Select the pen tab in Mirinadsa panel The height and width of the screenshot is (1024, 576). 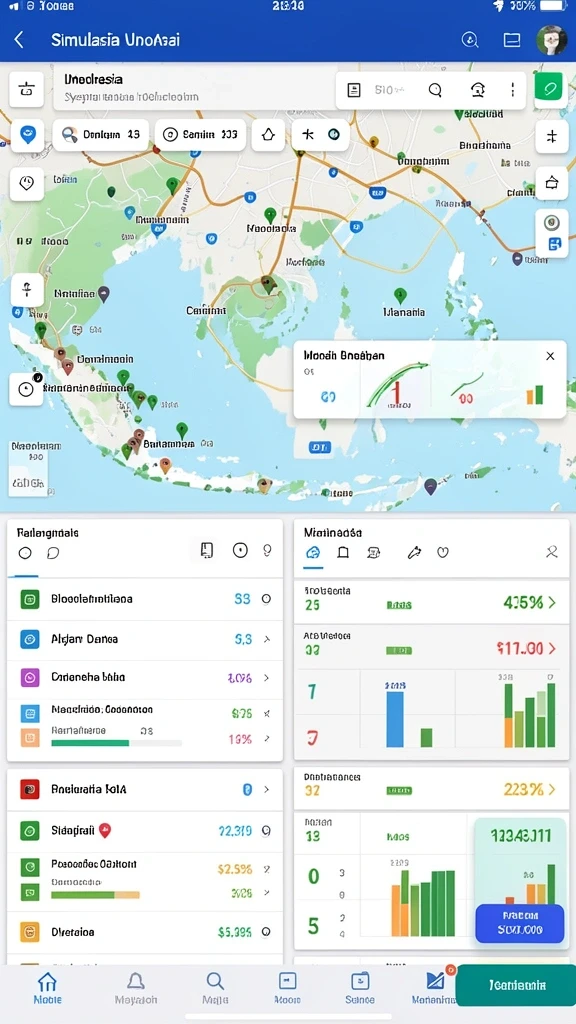click(413, 553)
